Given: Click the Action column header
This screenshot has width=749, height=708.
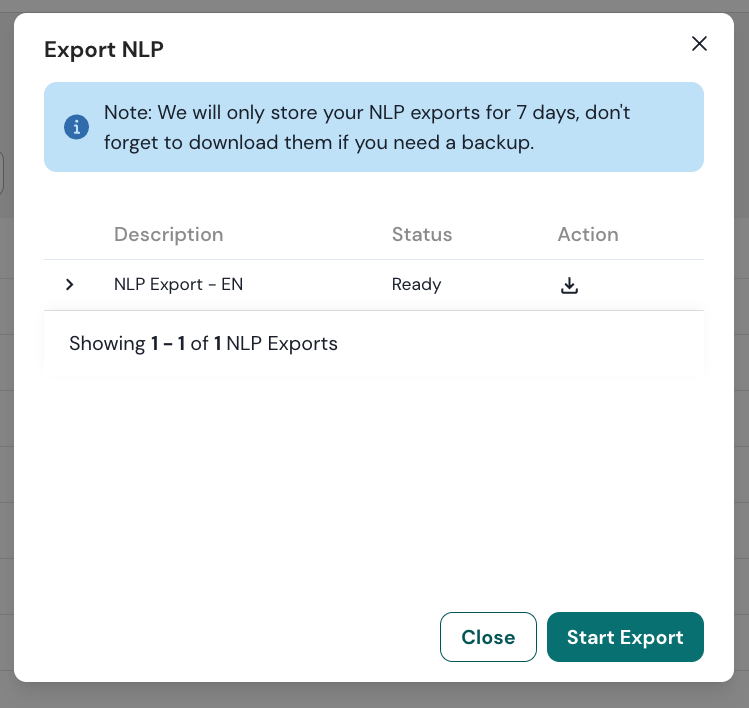Looking at the screenshot, I should (x=587, y=235).
